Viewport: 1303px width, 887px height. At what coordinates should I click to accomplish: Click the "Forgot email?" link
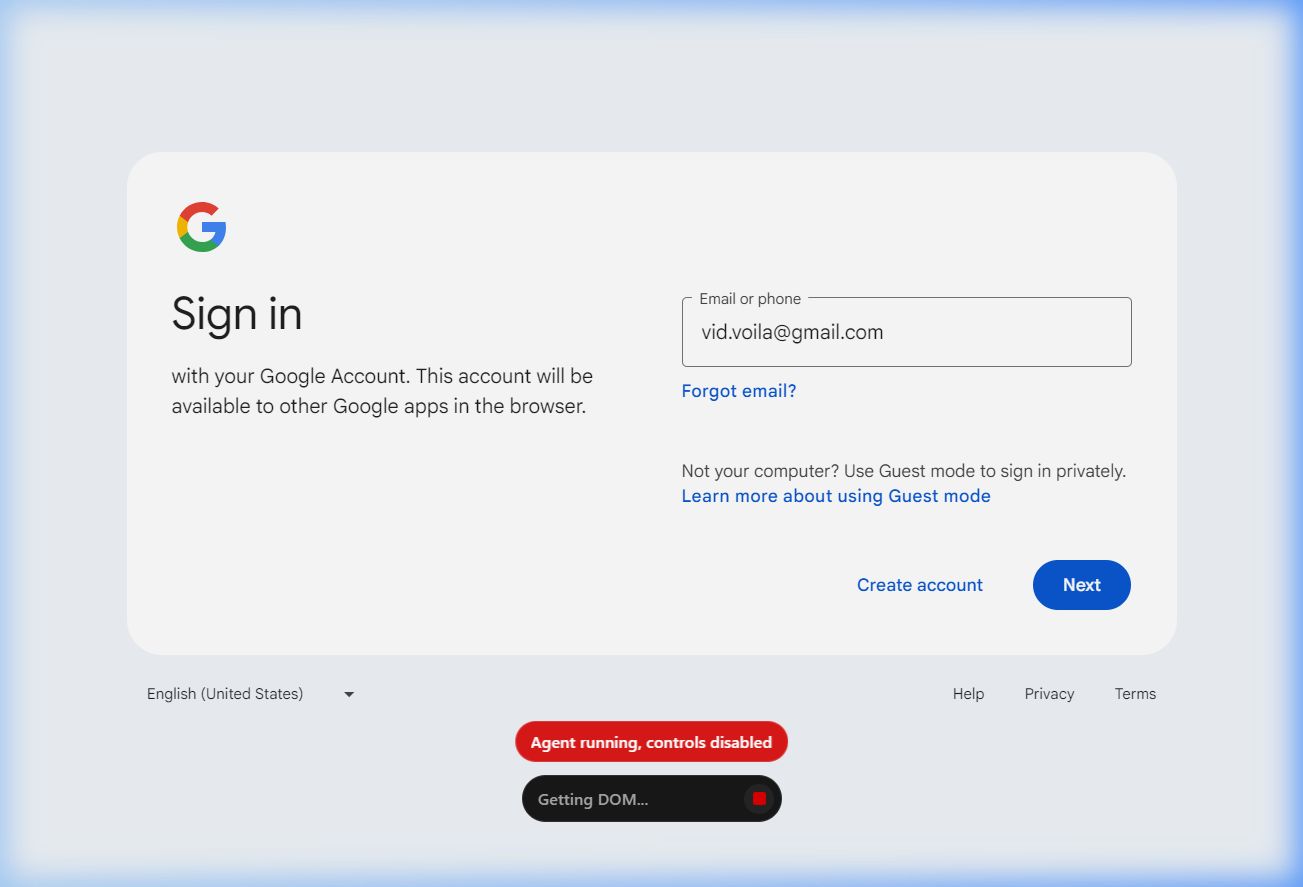[739, 391]
